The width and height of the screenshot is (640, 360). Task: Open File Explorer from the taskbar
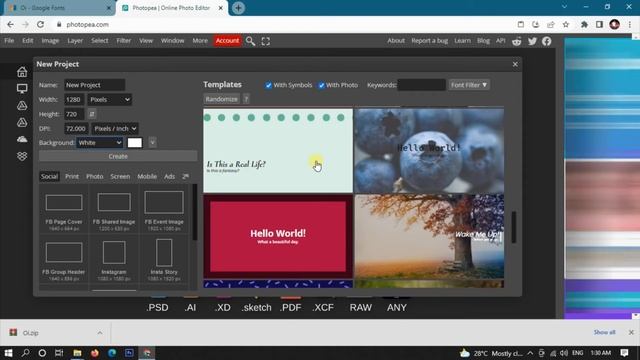[77, 353]
